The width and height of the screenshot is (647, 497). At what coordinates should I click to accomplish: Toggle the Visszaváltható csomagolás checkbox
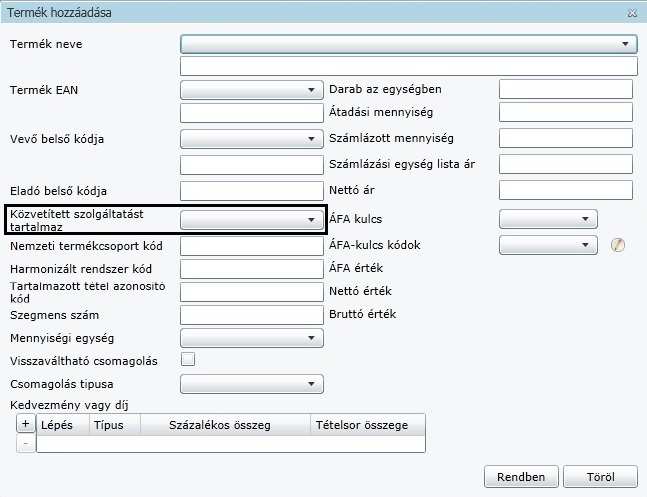pos(188,359)
